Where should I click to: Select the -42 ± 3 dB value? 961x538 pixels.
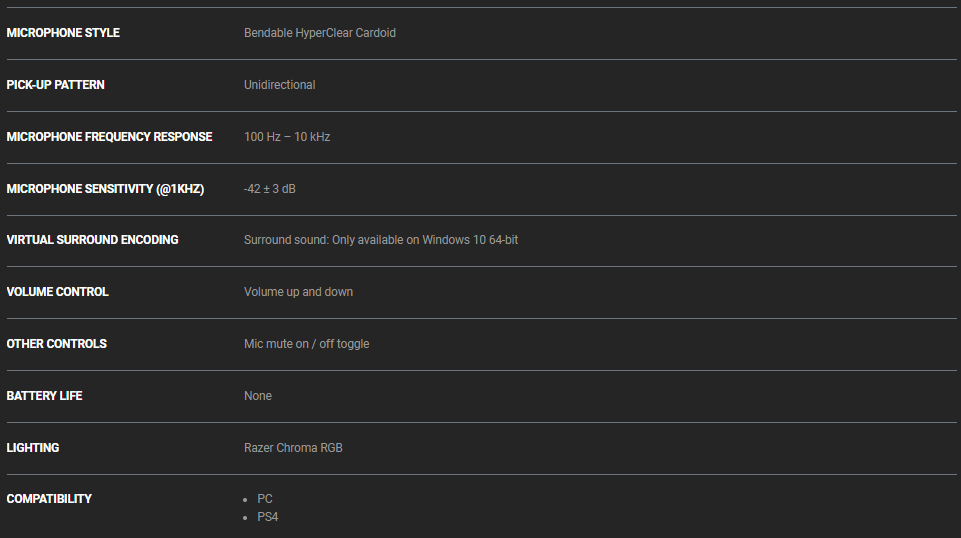270,189
